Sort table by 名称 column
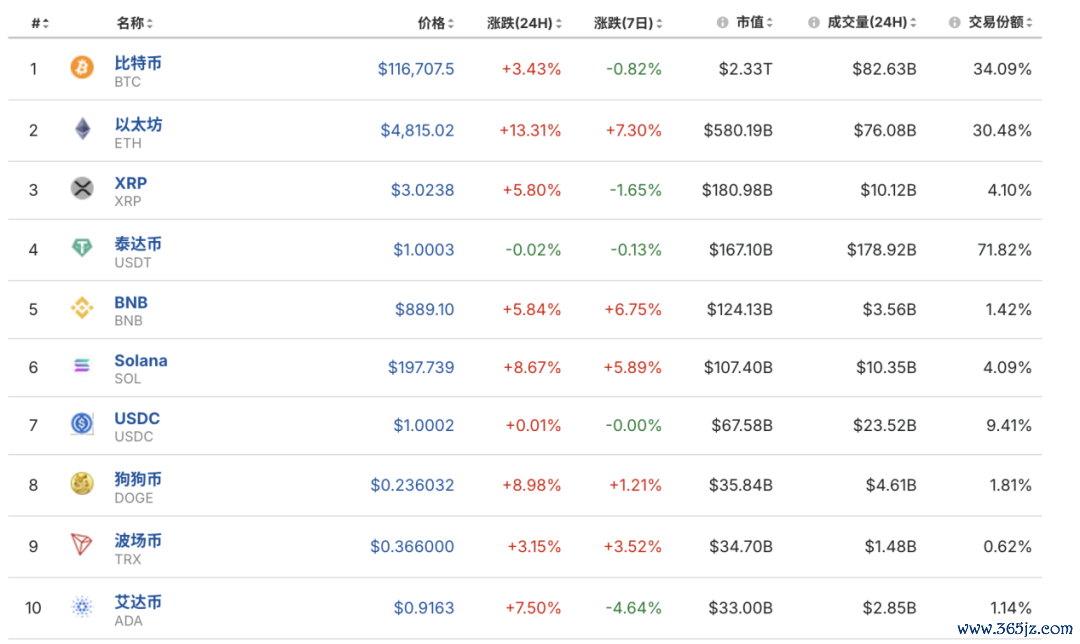Viewport: 1080px width, 644px height. (134, 23)
